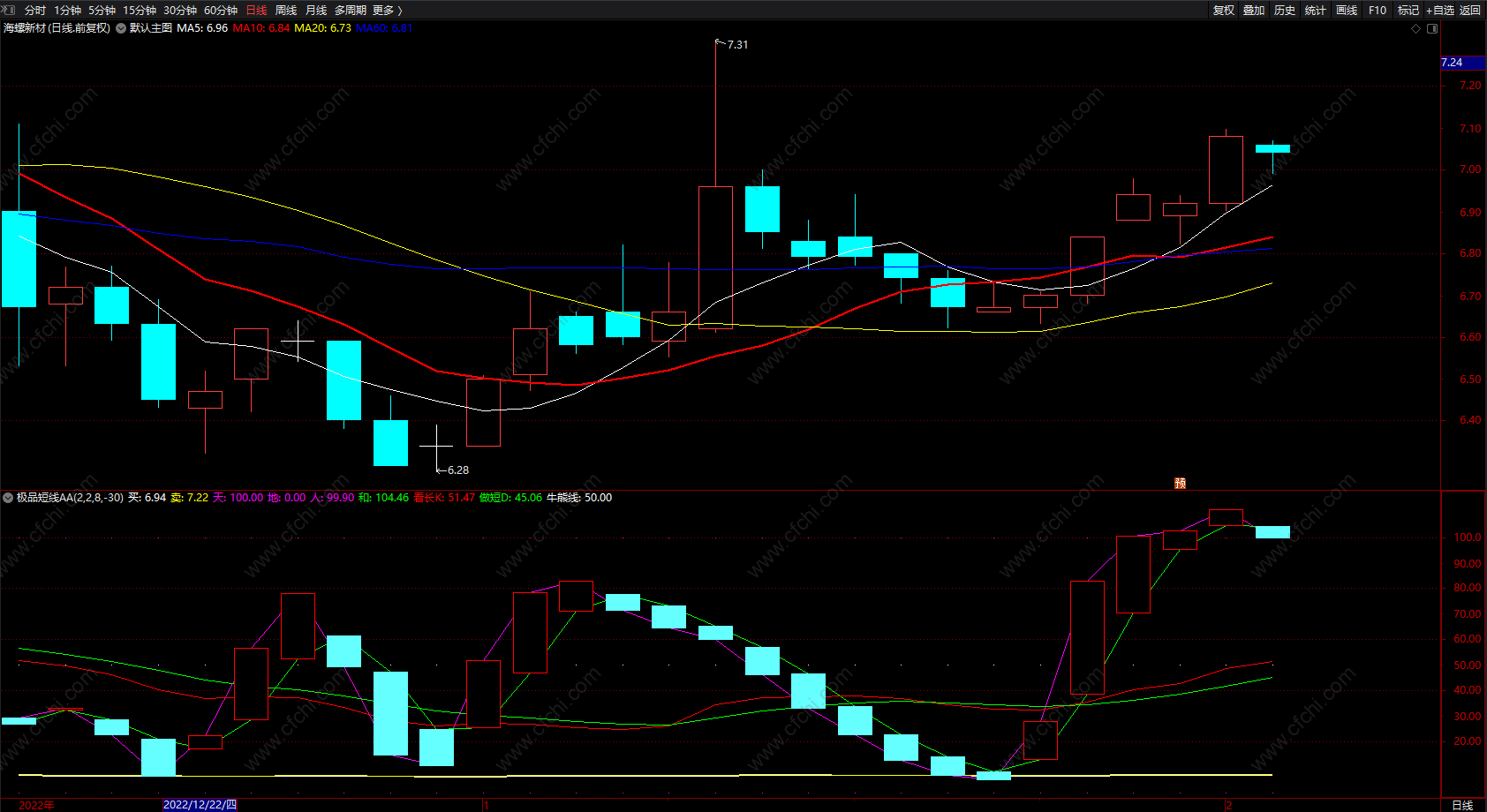Switch to 1分钟 period
1487x812 pixels.
point(67,11)
